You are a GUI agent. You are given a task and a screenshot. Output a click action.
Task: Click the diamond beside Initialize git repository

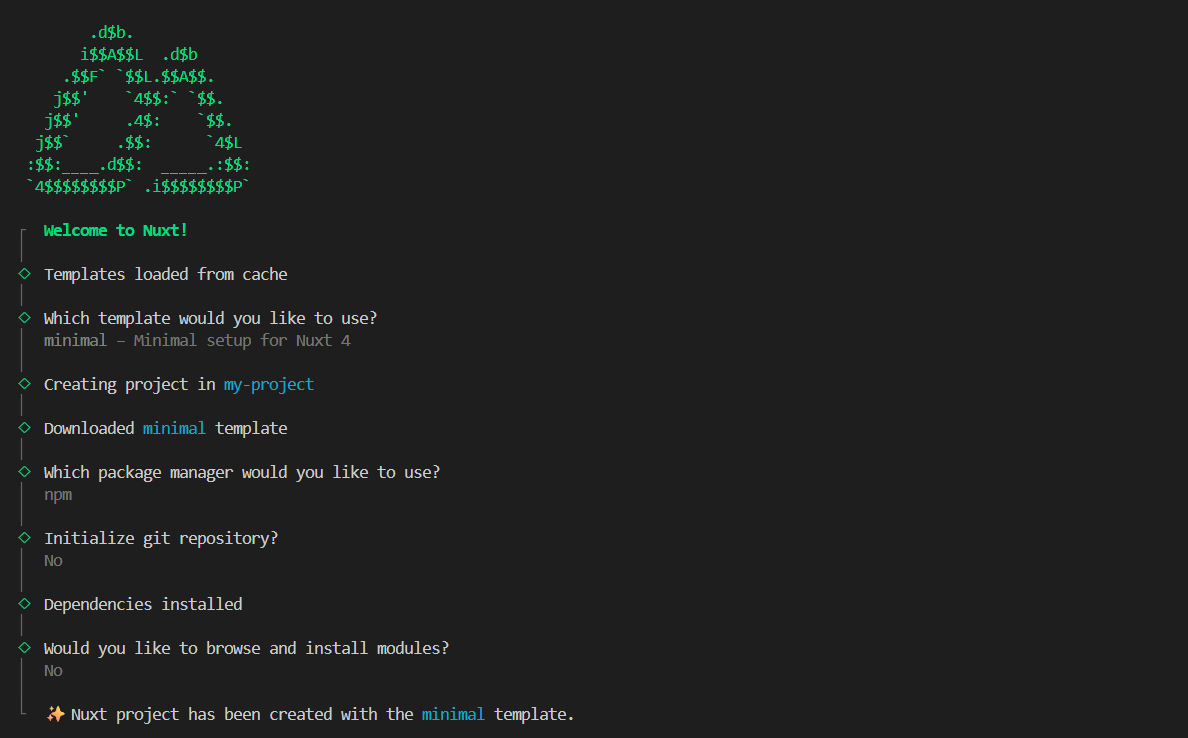[25, 537]
